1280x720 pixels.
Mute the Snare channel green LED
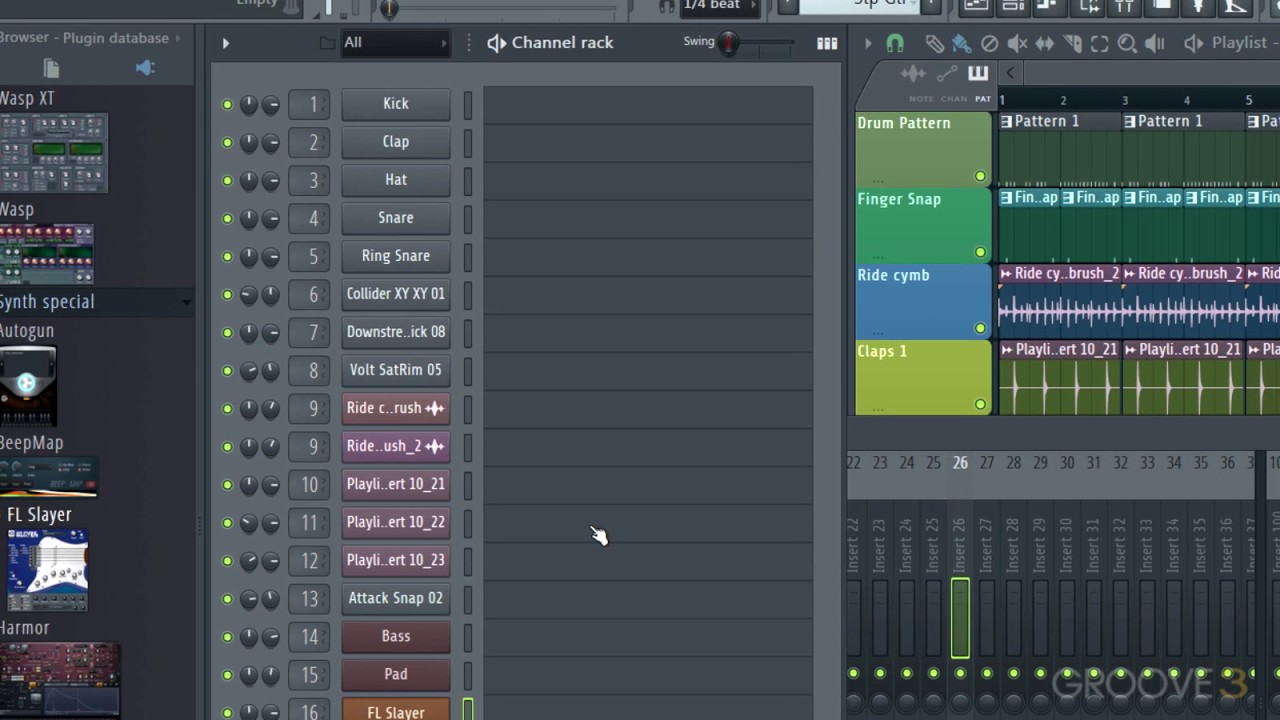[x=227, y=219]
